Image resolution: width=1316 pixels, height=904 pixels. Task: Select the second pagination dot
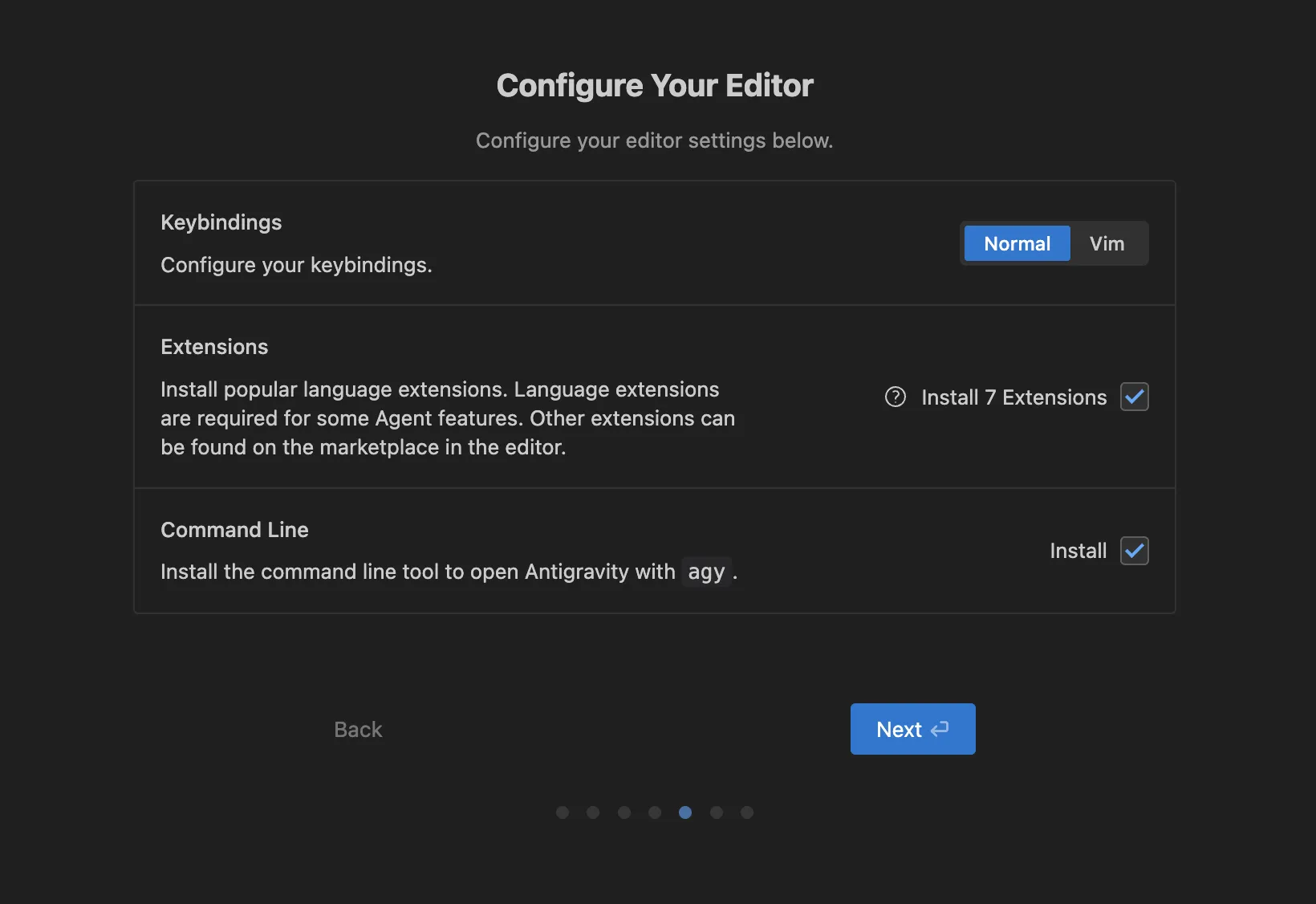593,812
